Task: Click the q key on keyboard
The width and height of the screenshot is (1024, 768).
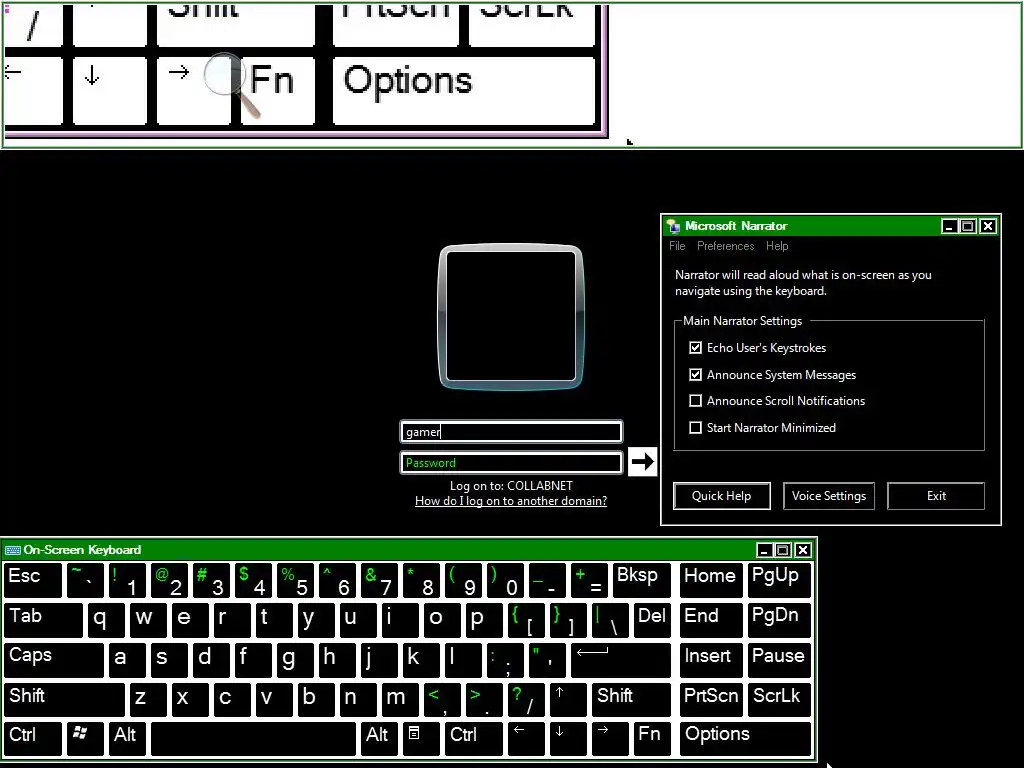Action: [x=106, y=620]
